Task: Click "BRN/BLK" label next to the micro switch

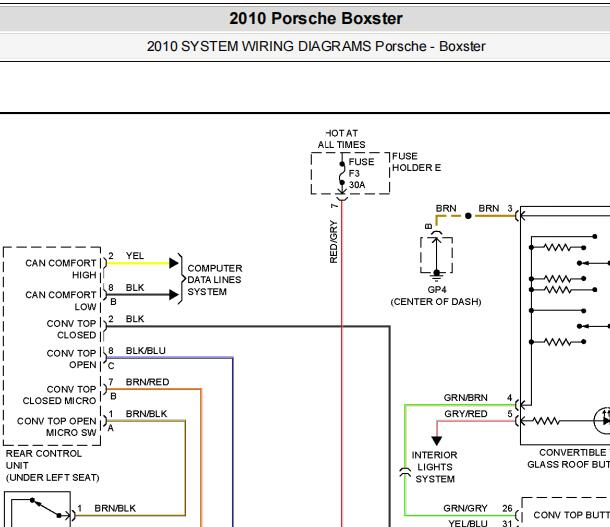Action: pyautogui.click(x=115, y=508)
